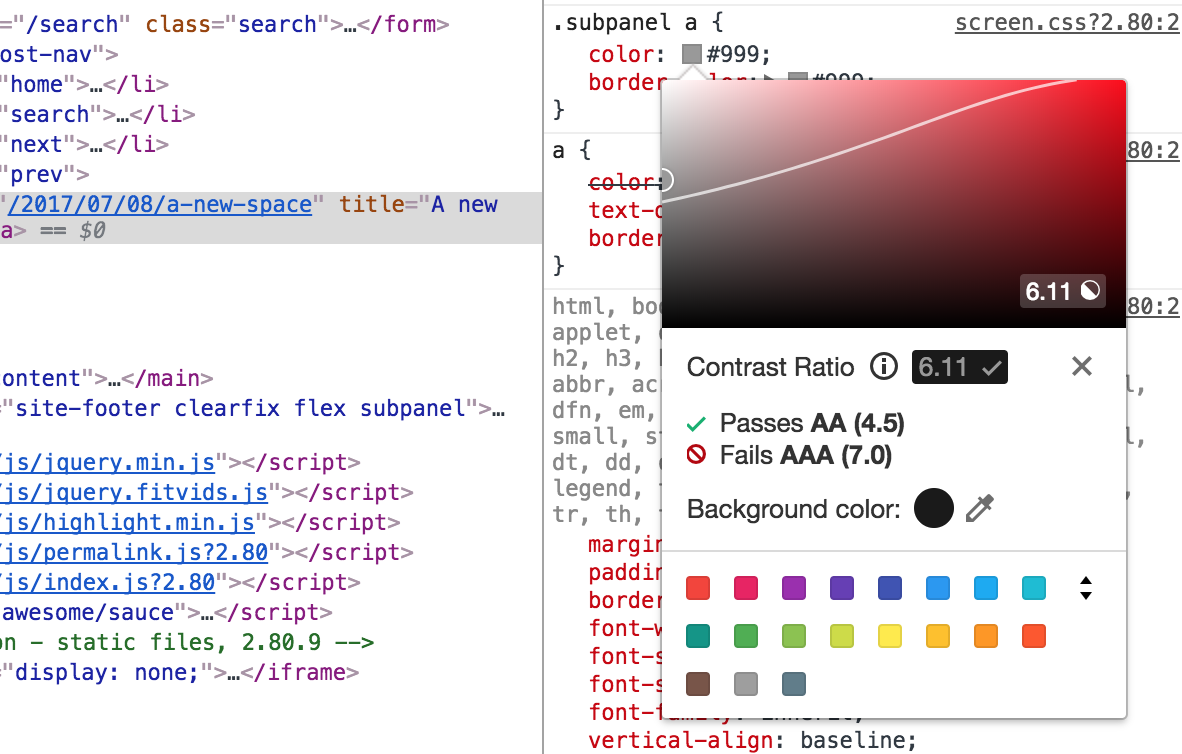
Task: Open the js/jquery.fitvids.js script link
Action: pos(134,492)
